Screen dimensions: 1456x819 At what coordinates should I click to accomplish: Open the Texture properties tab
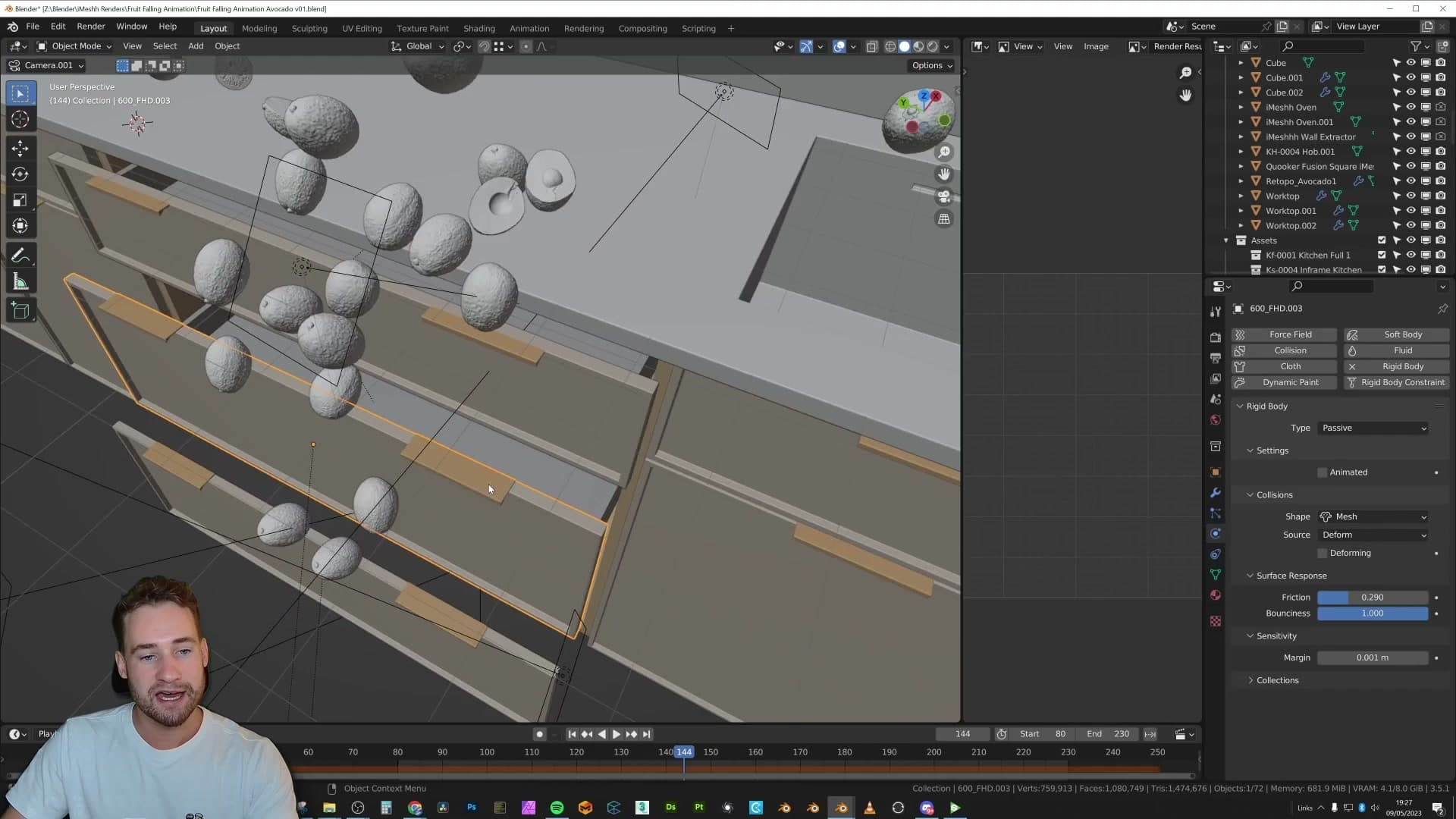tap(1216, 621)
